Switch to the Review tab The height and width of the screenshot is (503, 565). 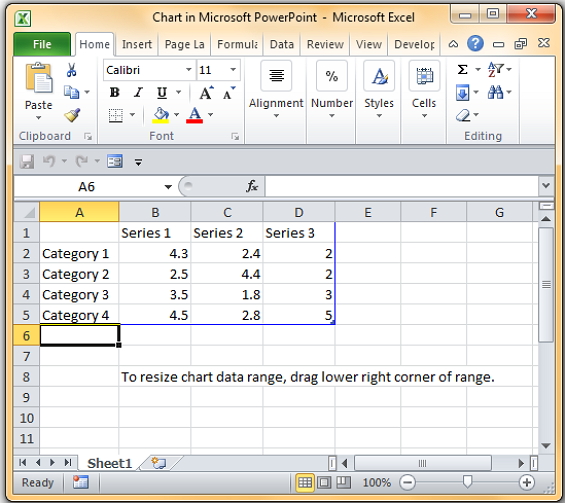coord(325,44)
